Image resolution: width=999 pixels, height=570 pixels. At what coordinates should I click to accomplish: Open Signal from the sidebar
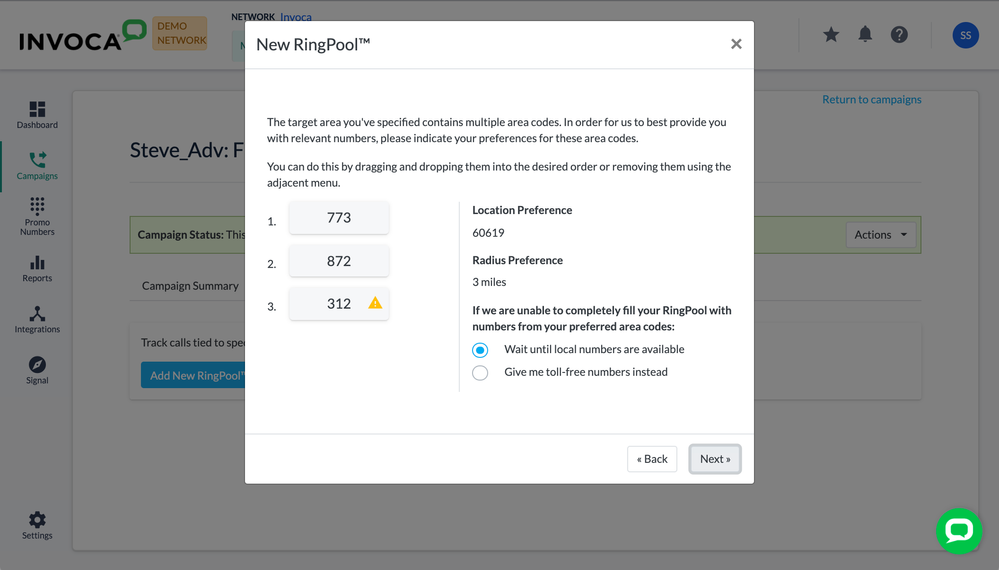pyautogui.click(x=37, y=370)
